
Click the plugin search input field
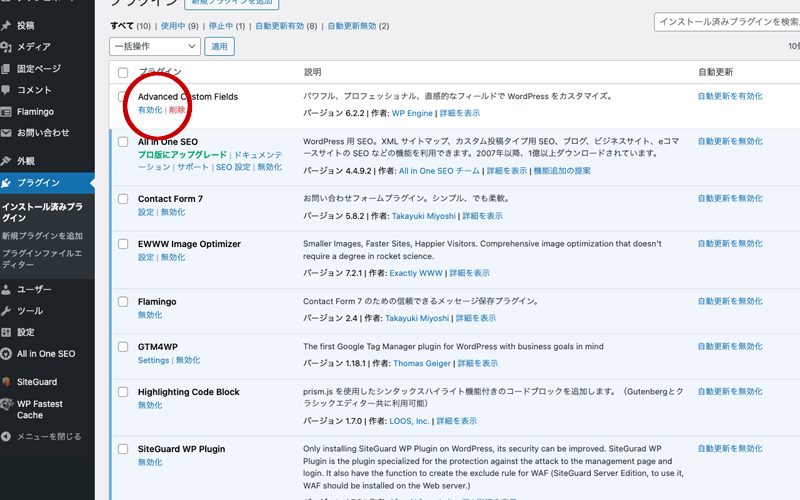727,22
